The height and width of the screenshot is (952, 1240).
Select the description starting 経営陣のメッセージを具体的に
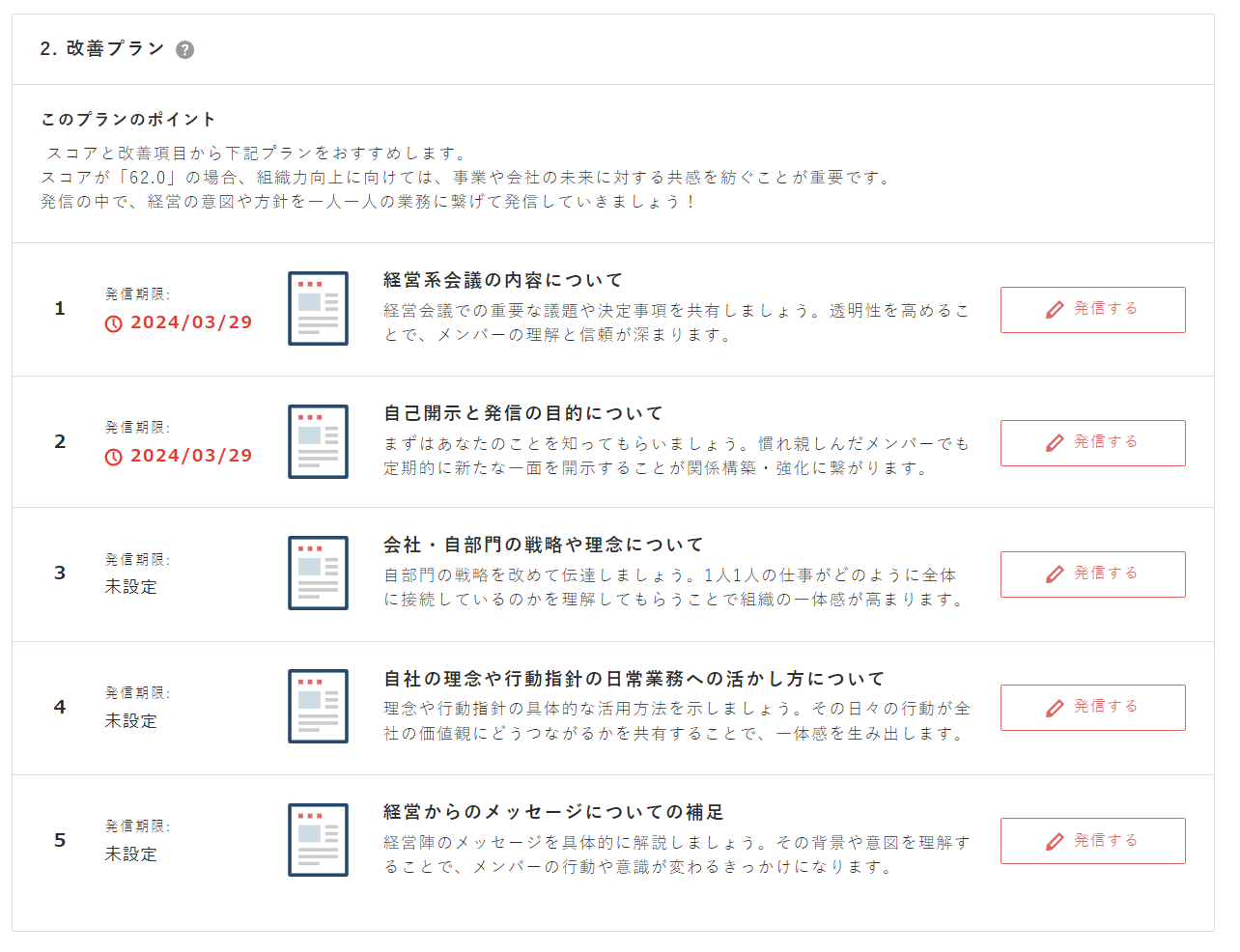click(677, 854)
